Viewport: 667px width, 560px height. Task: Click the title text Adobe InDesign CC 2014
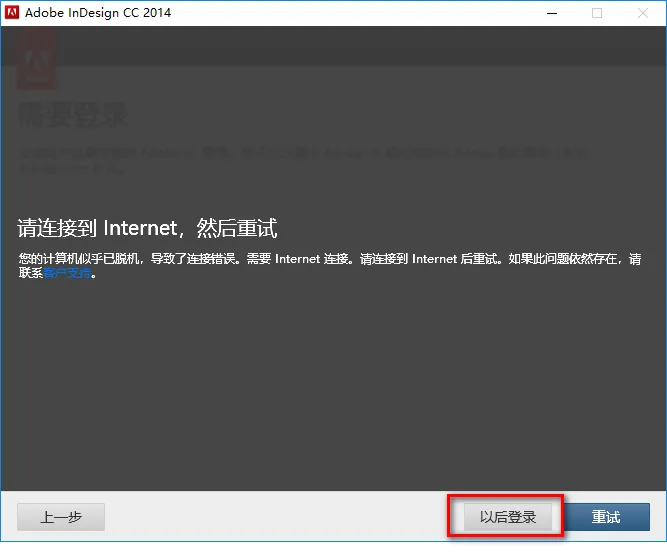[98, 13]
